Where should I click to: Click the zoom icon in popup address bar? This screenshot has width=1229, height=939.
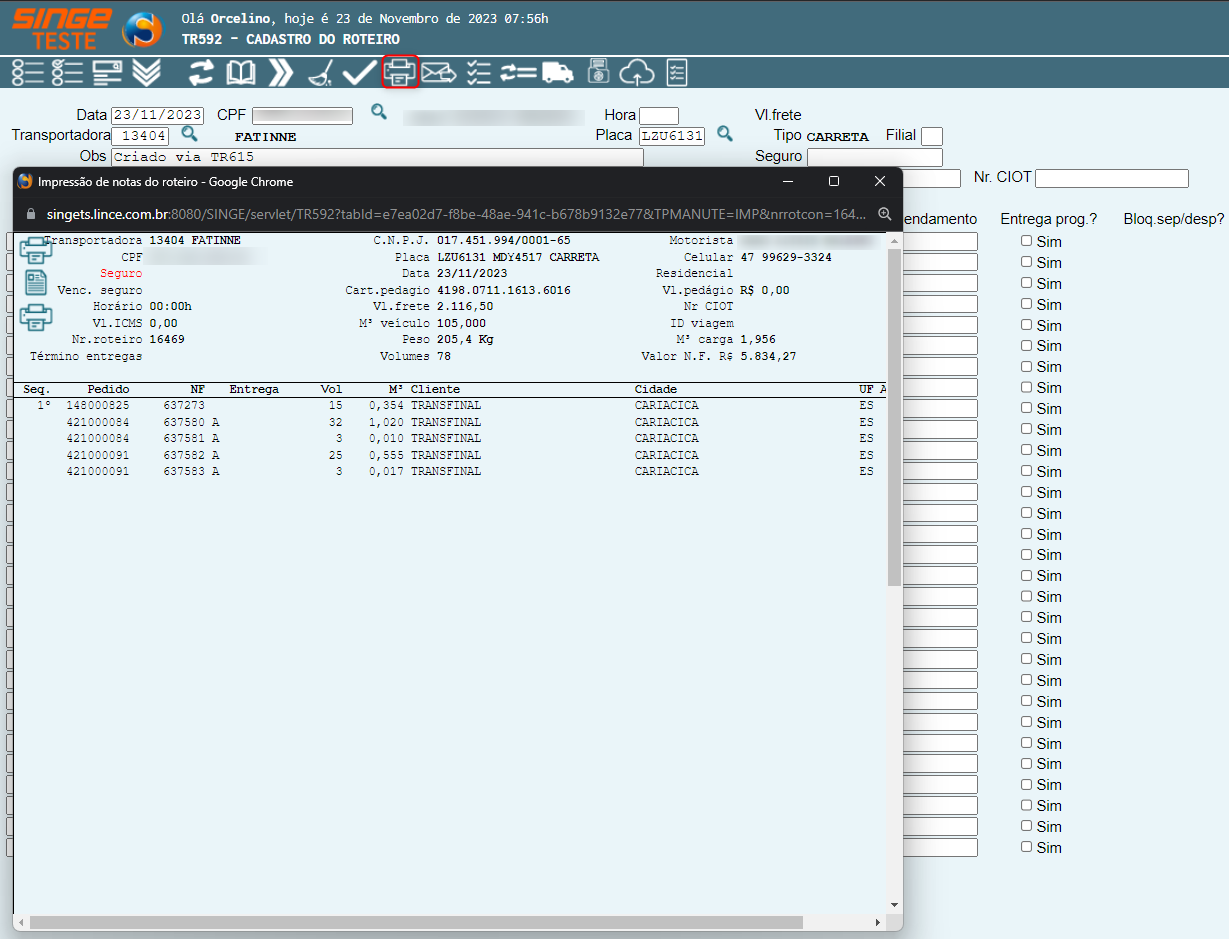point(884,214)
